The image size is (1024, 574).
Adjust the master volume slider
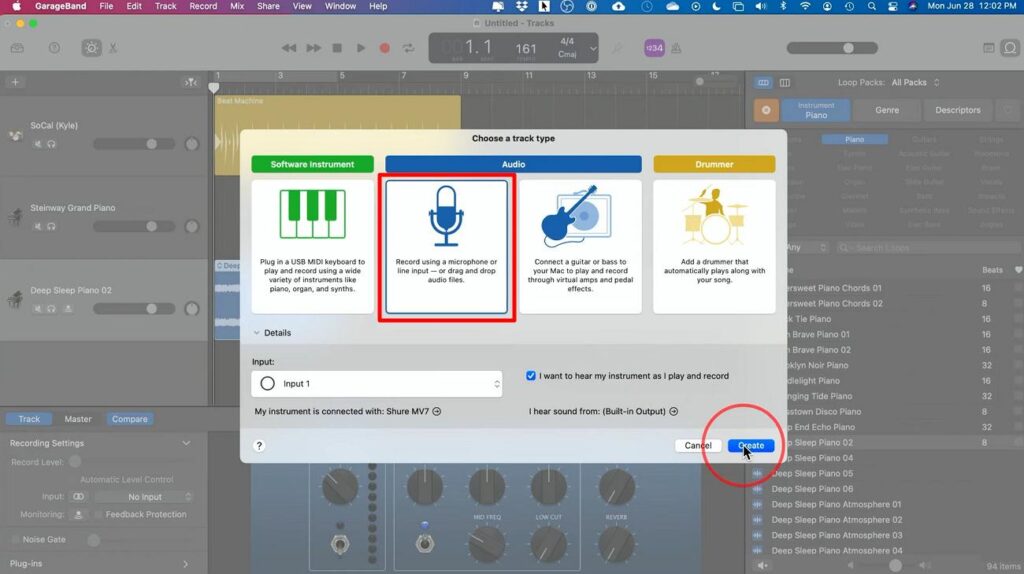832,48
